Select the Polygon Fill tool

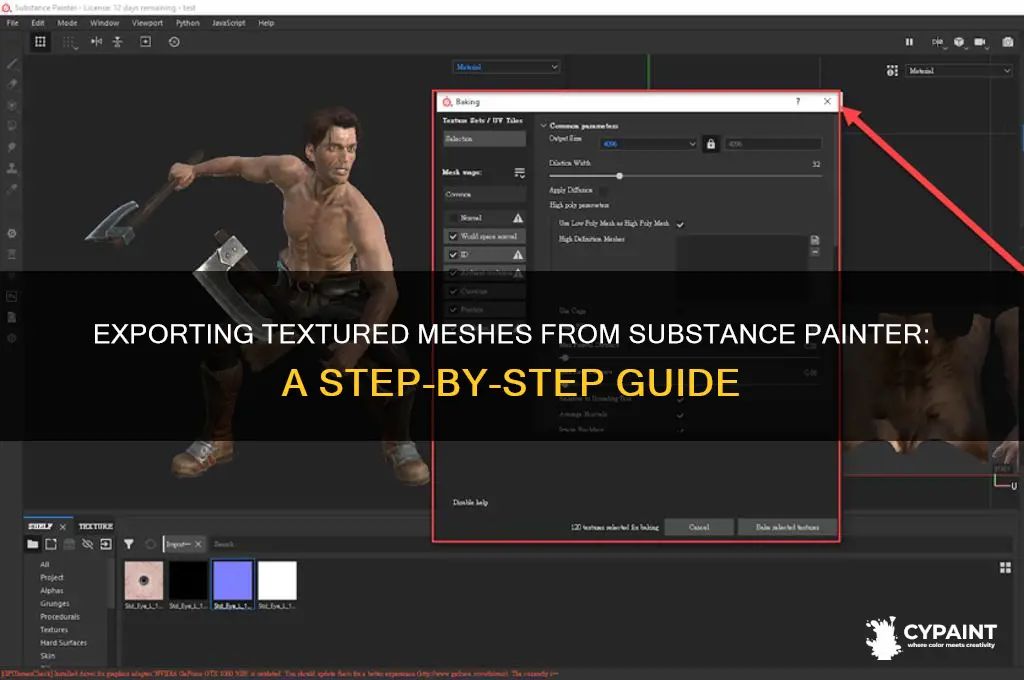pos(12,126)
